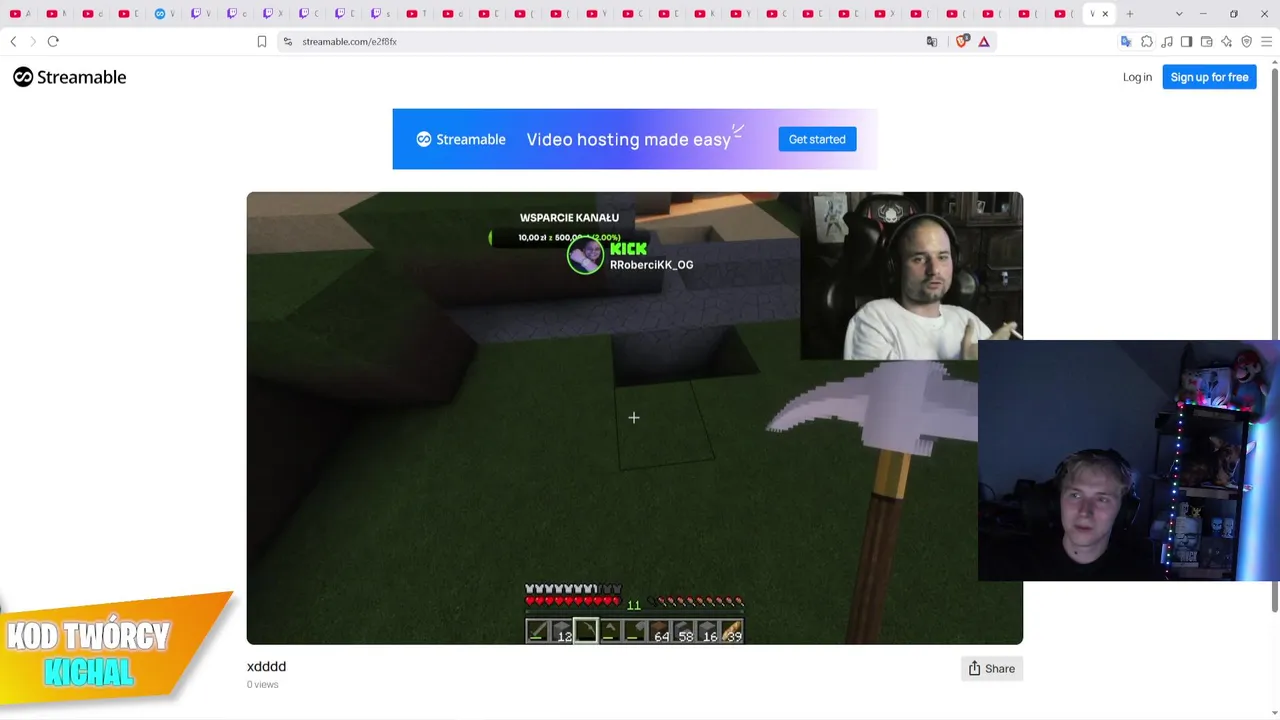
Task: Open a new tab with the plus button
Action: point(1130,14)
